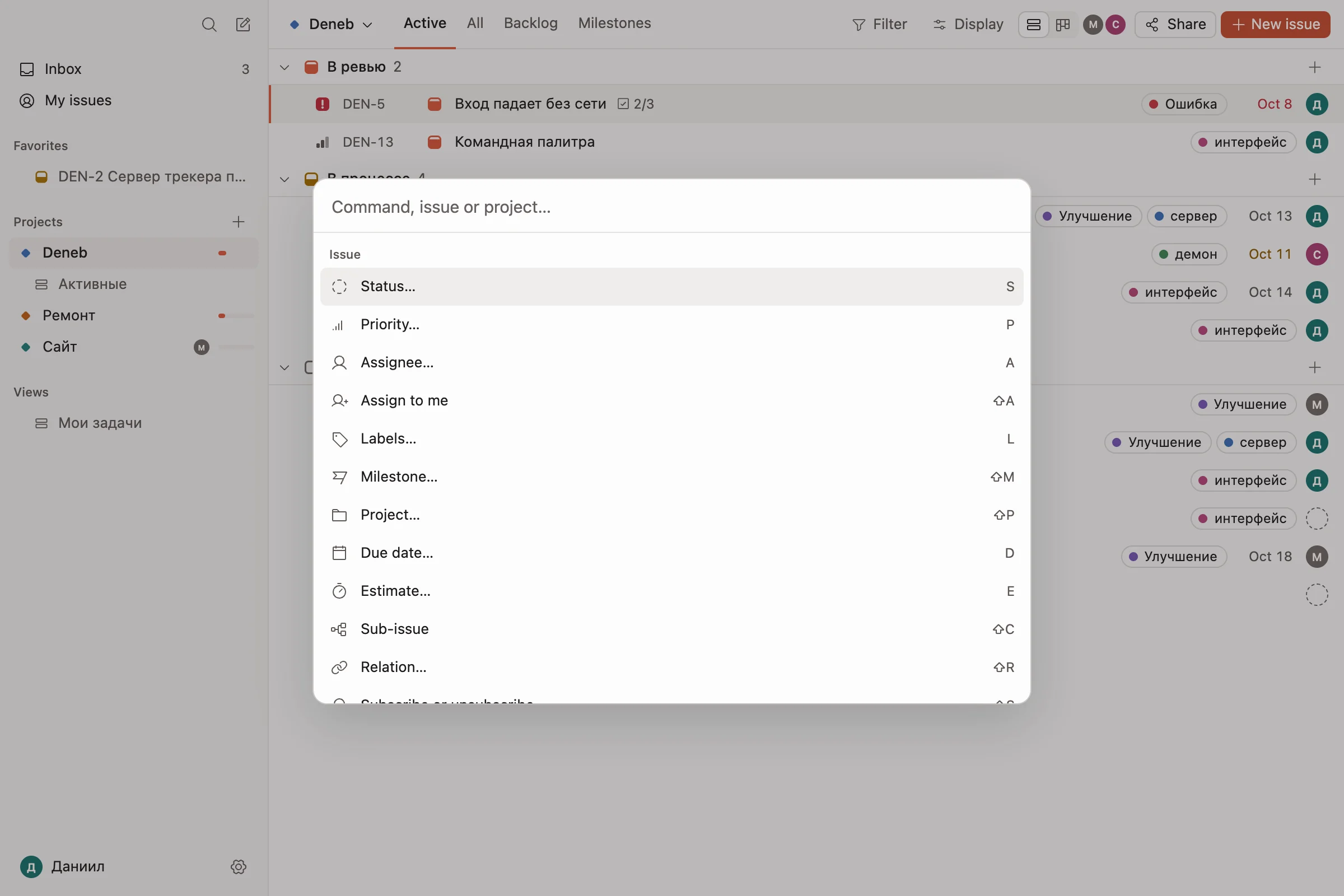Focus the command palette search field
The image size is (1344, 896).
671,207
